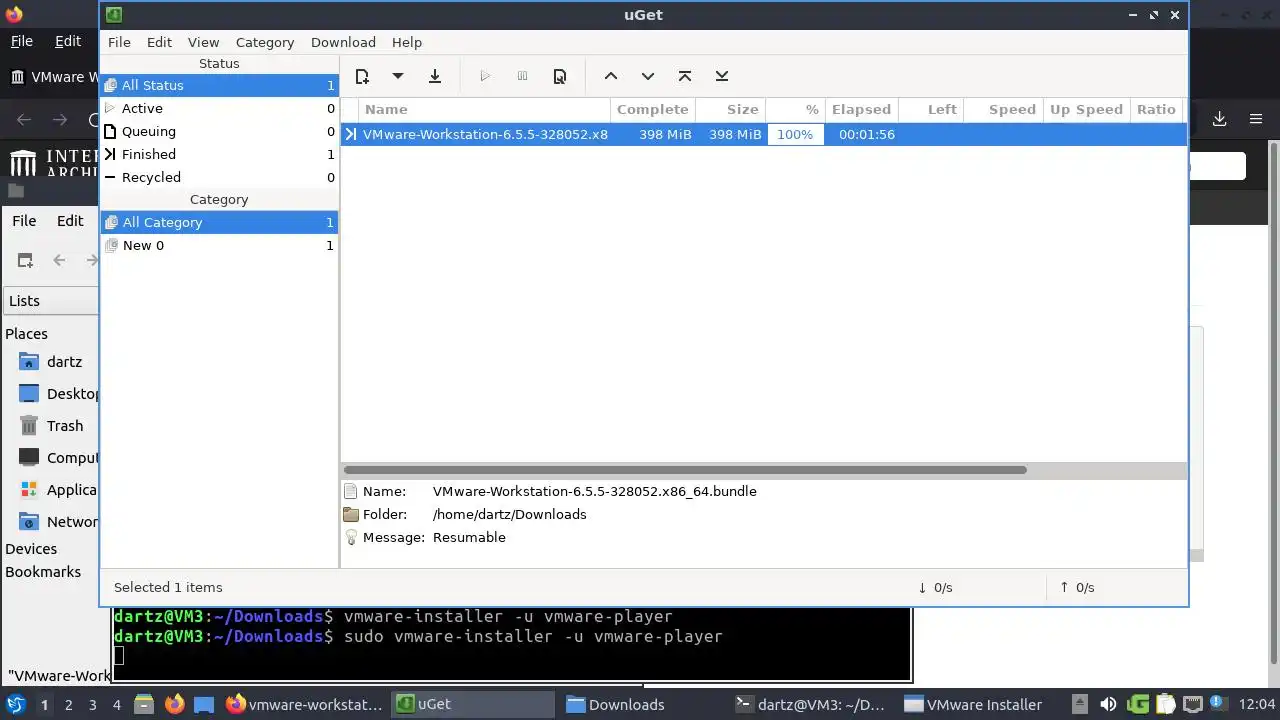Open uGet View menu

point(203,42)
